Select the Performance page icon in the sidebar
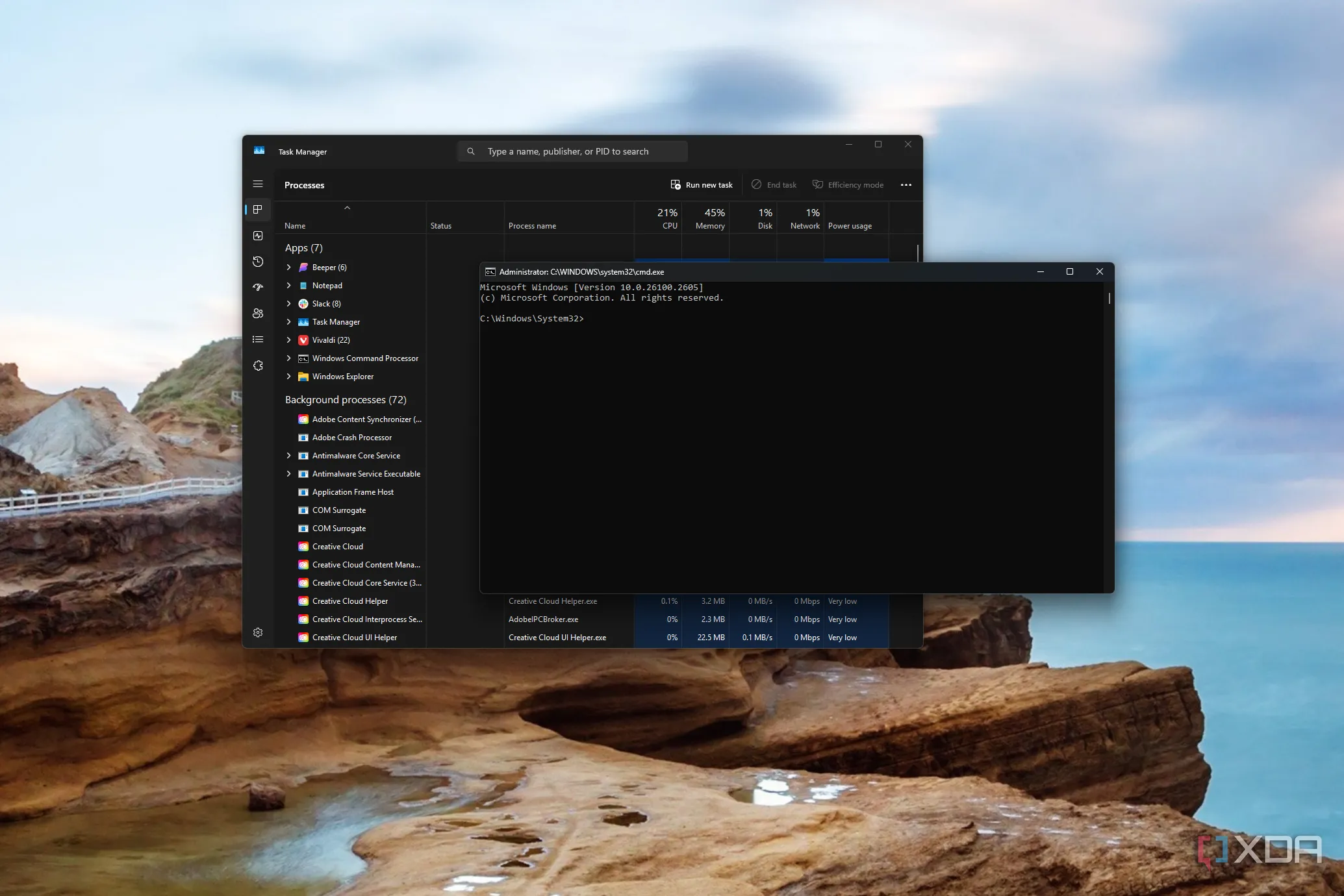Viewport: 1344px width, 896px height. point(258,235)
